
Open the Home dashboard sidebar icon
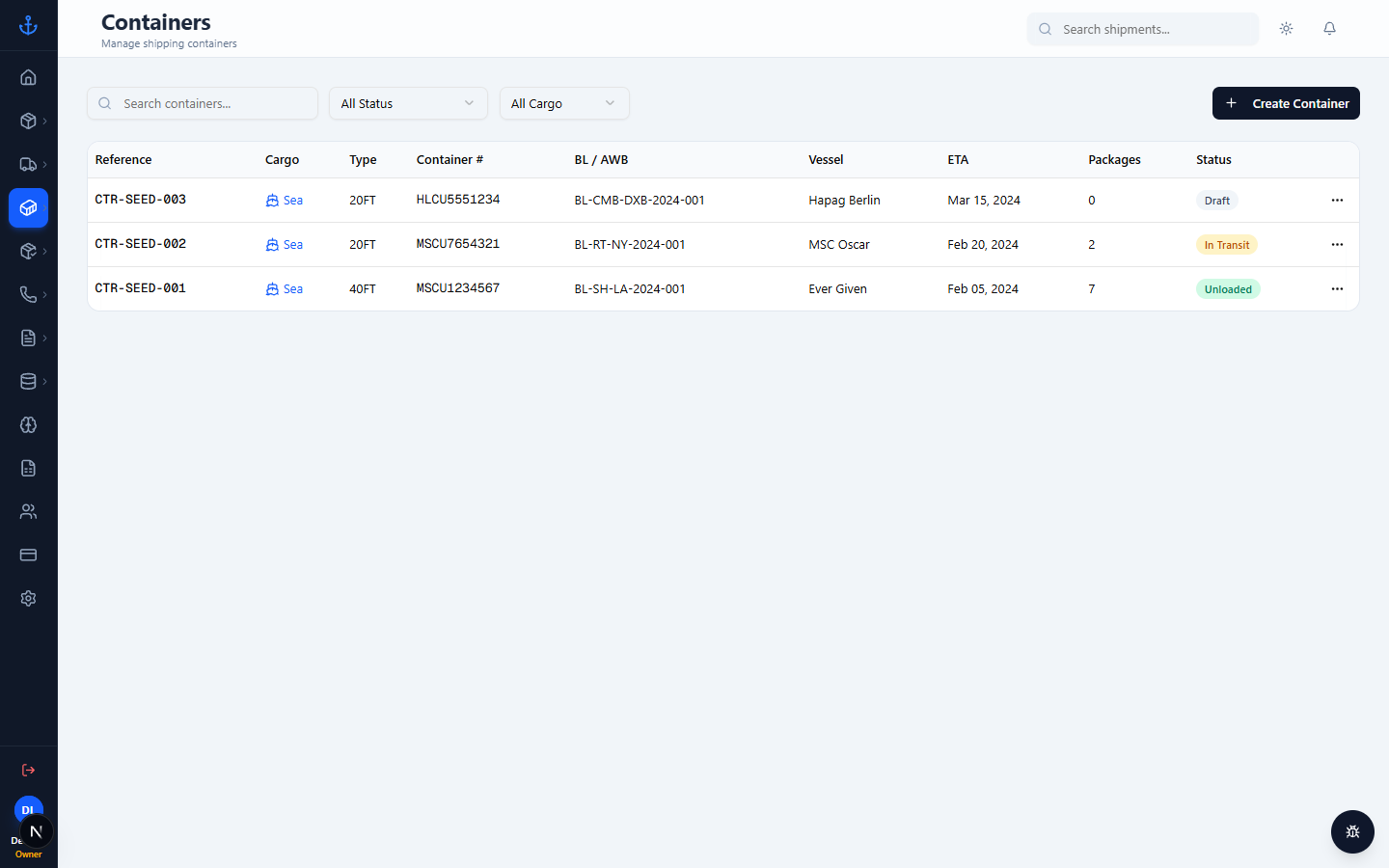click(x=28, y=77)
